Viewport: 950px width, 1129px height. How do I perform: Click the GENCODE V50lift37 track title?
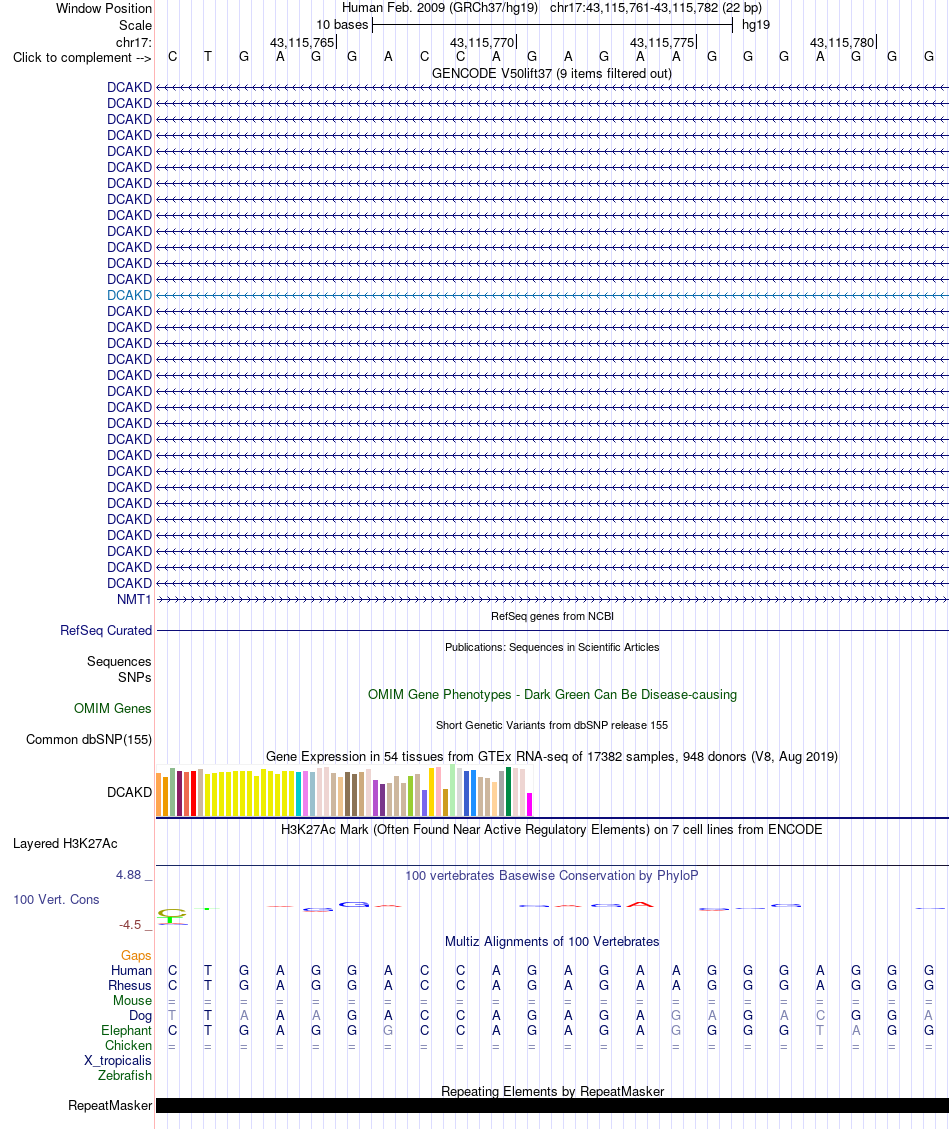coord(552,73)
